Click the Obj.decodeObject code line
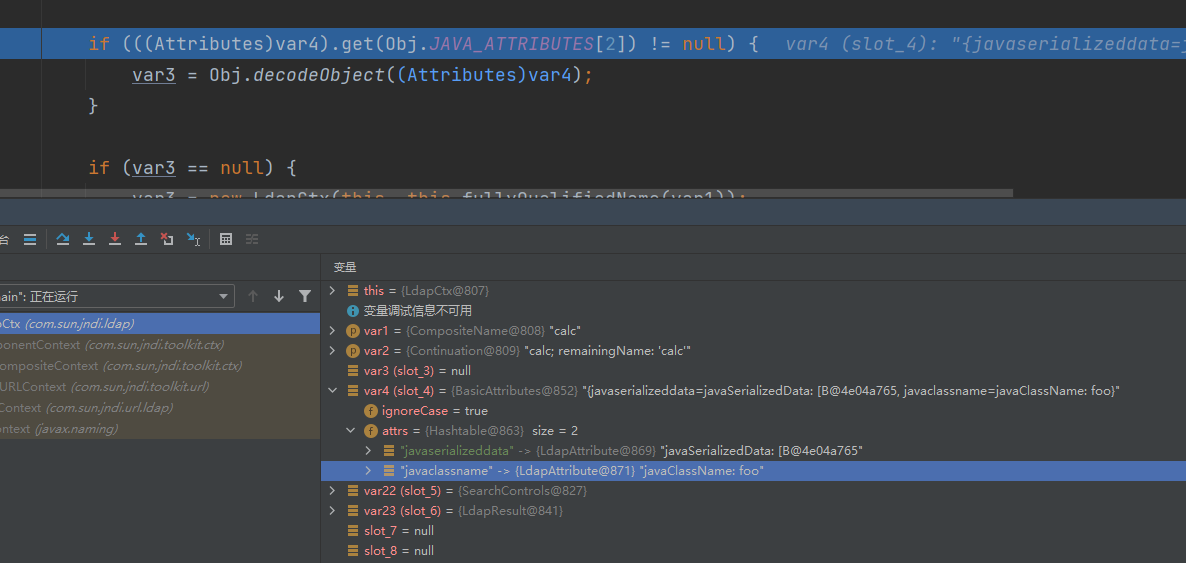1186x563 pixels. tap(362, 75)
